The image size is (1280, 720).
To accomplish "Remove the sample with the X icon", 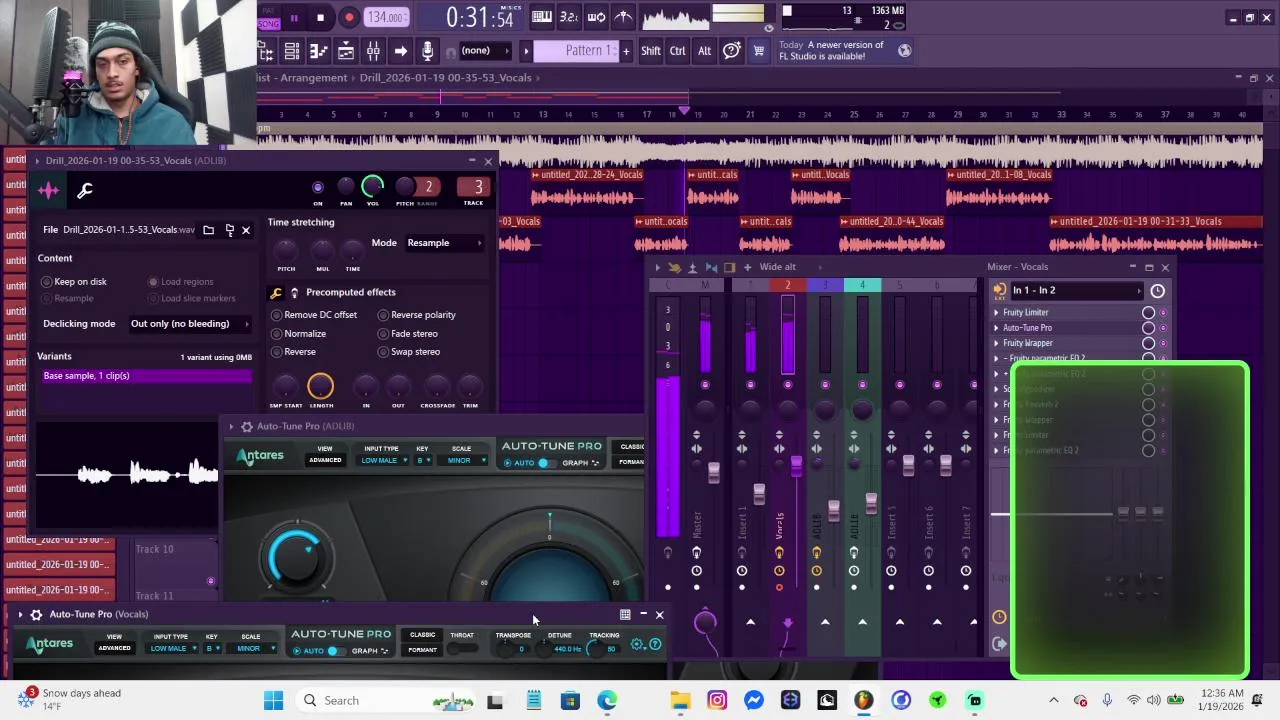I will click(x=246, y=230).
